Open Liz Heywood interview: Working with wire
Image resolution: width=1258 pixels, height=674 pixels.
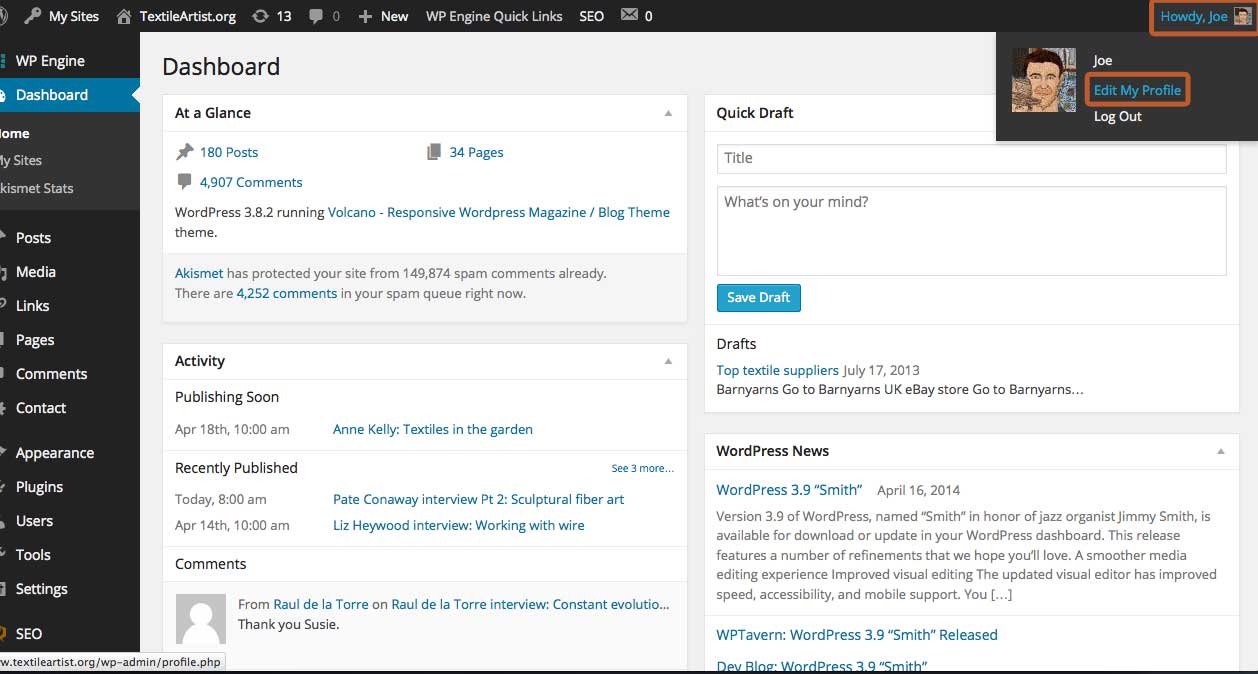pos(459,525)
